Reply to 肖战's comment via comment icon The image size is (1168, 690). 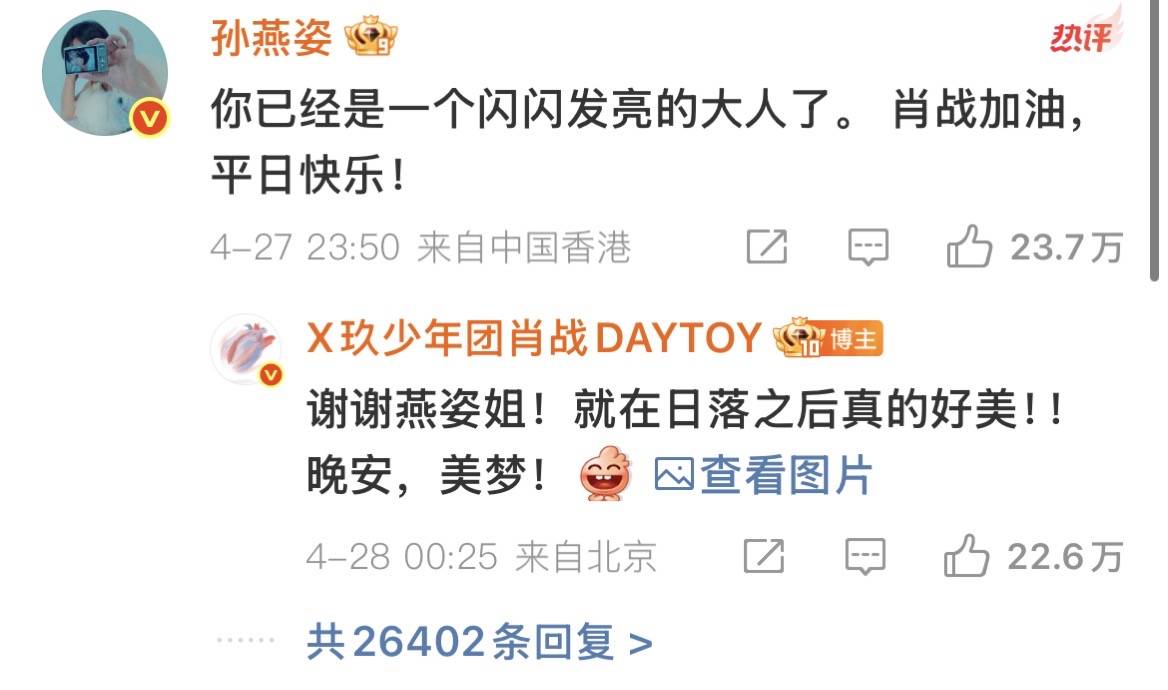[x=866, y=556]
